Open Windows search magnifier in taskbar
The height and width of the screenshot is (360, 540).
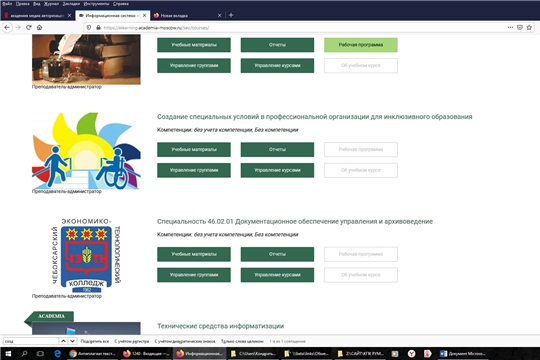pos(24,353)
